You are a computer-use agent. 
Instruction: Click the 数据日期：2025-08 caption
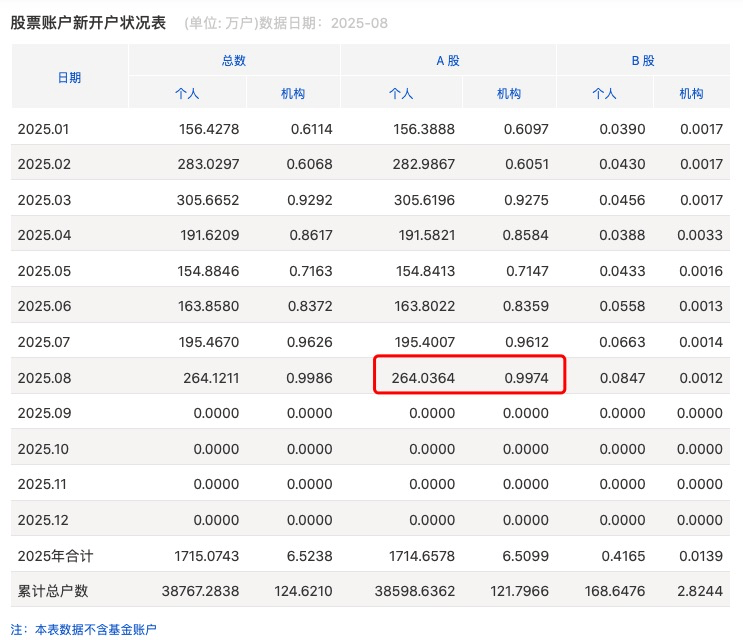(323, 23)
